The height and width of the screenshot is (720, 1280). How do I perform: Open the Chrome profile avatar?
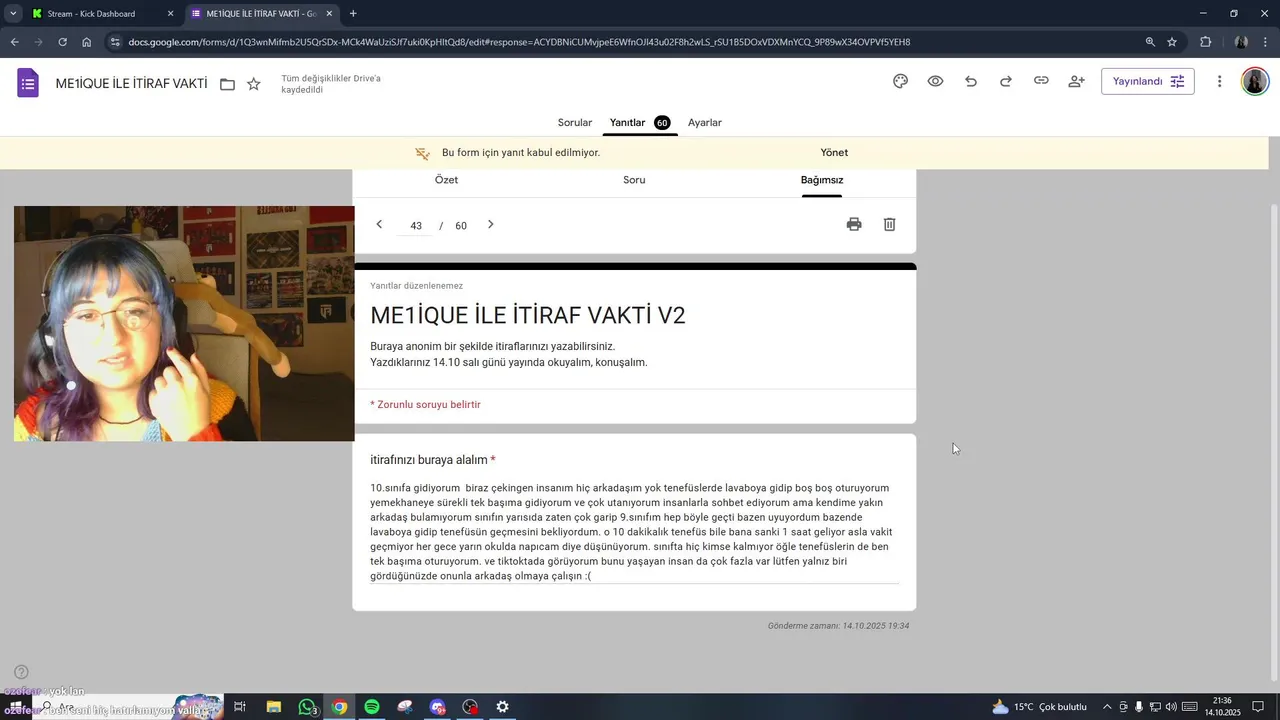(1240, 42)
